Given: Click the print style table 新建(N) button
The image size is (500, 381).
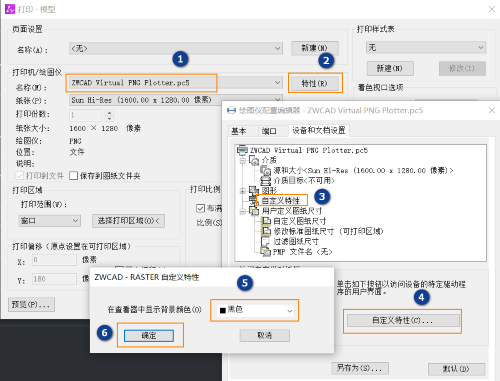Looking at the screenshot, I should click(x=390, y=68).
